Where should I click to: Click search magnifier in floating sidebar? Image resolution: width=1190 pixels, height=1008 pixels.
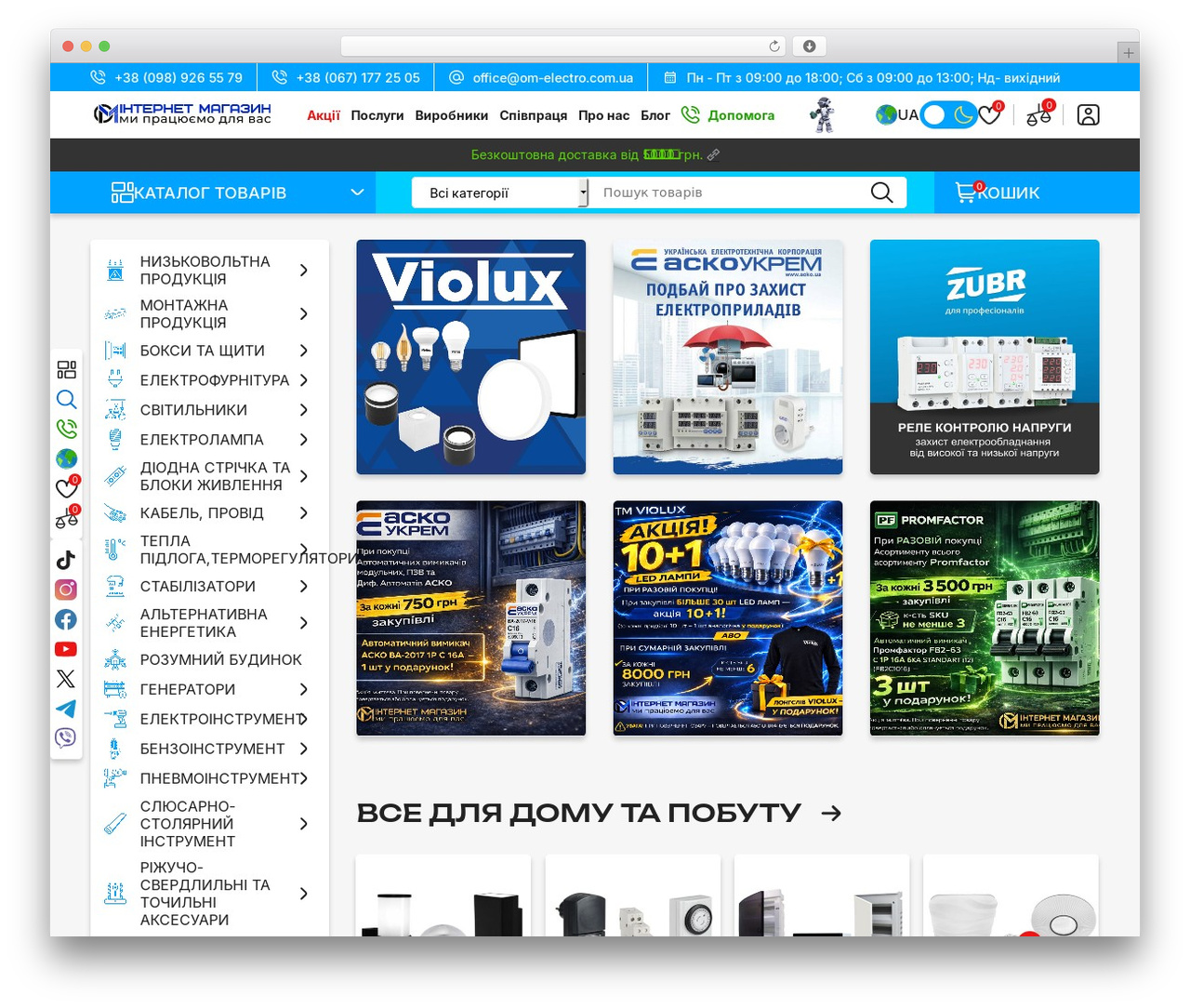click(66, 400)
